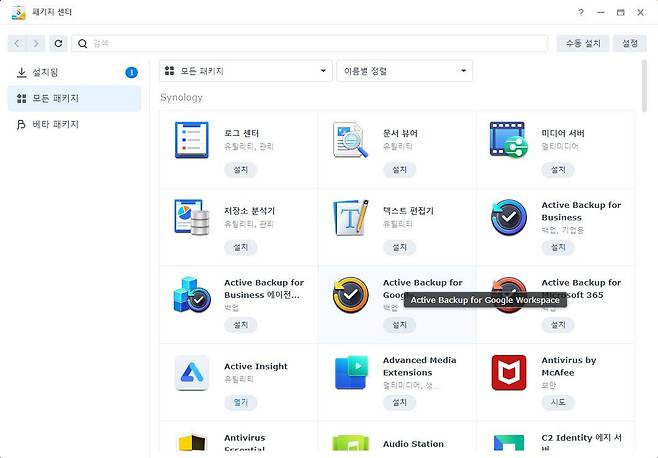
Task: Click the Text Editor (텍스트 편집기) icon
Action: pyautogui.click(x=350, y=217)
